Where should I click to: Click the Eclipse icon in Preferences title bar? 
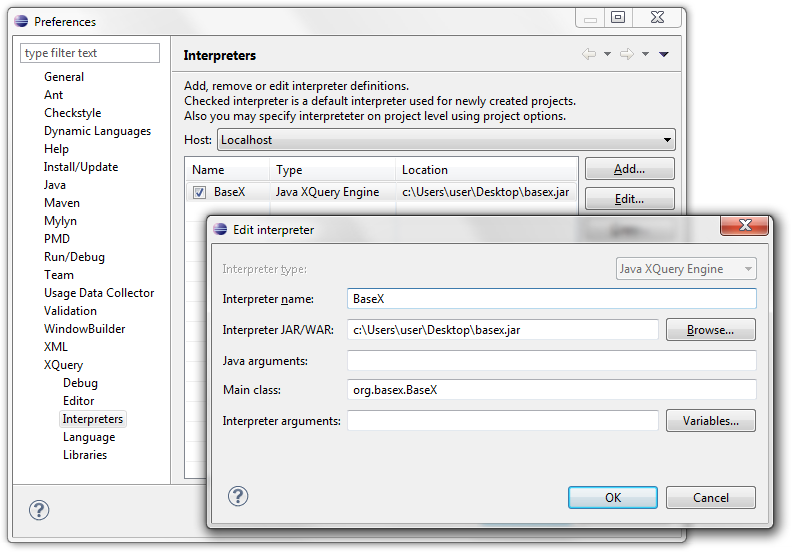tap(21, 21)
